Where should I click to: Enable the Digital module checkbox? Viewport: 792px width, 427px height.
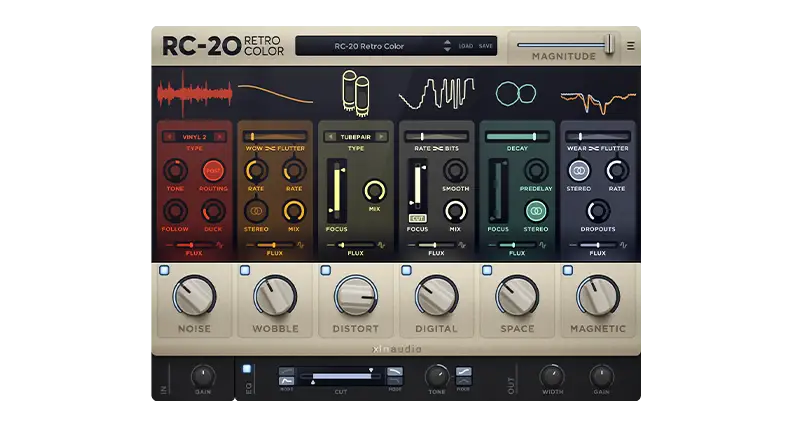click(406, 270)
